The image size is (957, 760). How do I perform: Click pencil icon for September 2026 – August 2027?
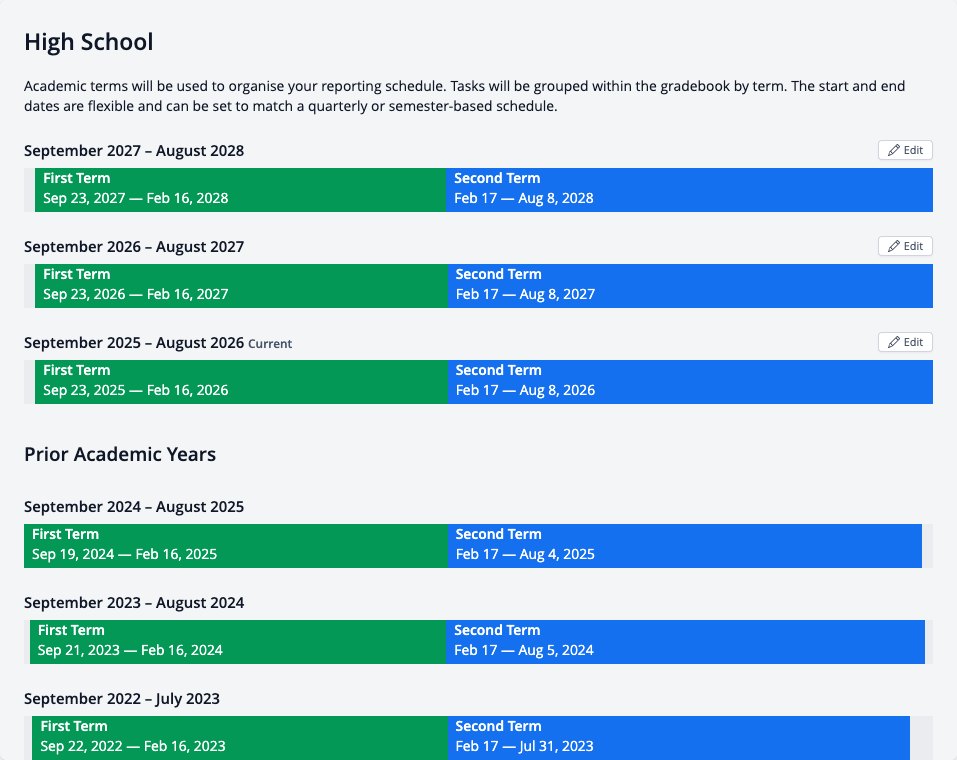[894, 246]
